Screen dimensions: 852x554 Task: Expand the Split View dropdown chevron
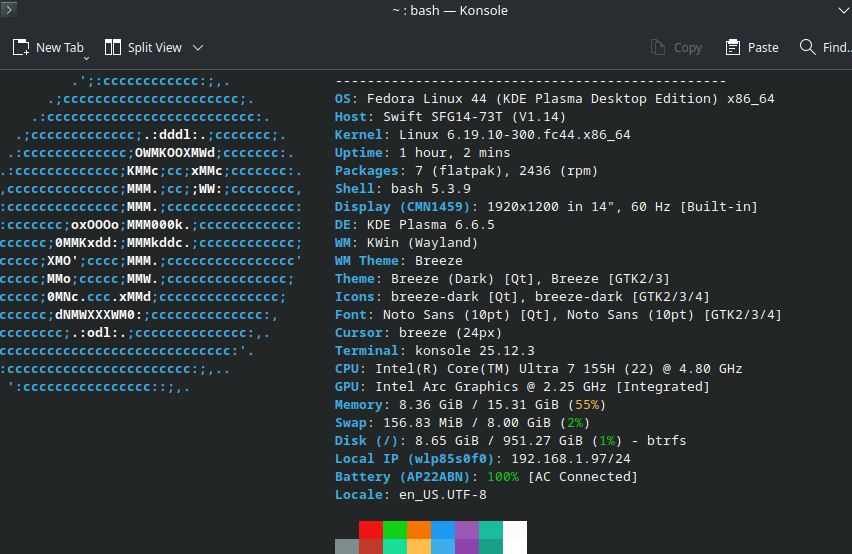[x=198, y=48]
